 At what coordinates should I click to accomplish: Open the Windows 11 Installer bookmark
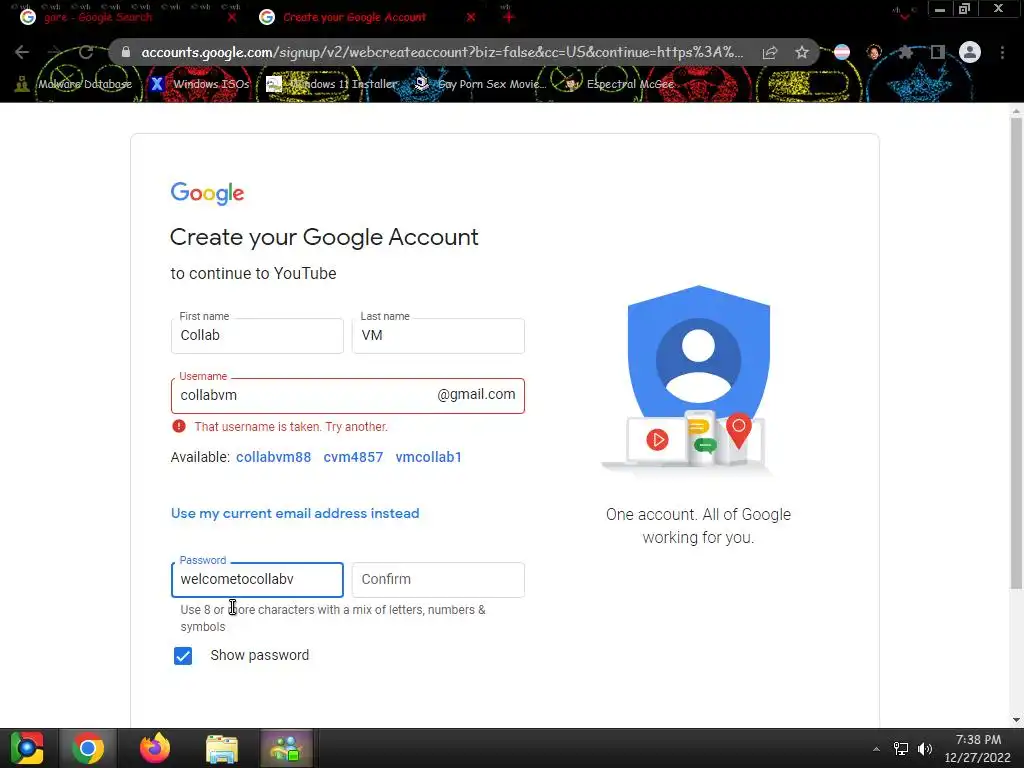[x=332, y=84]
